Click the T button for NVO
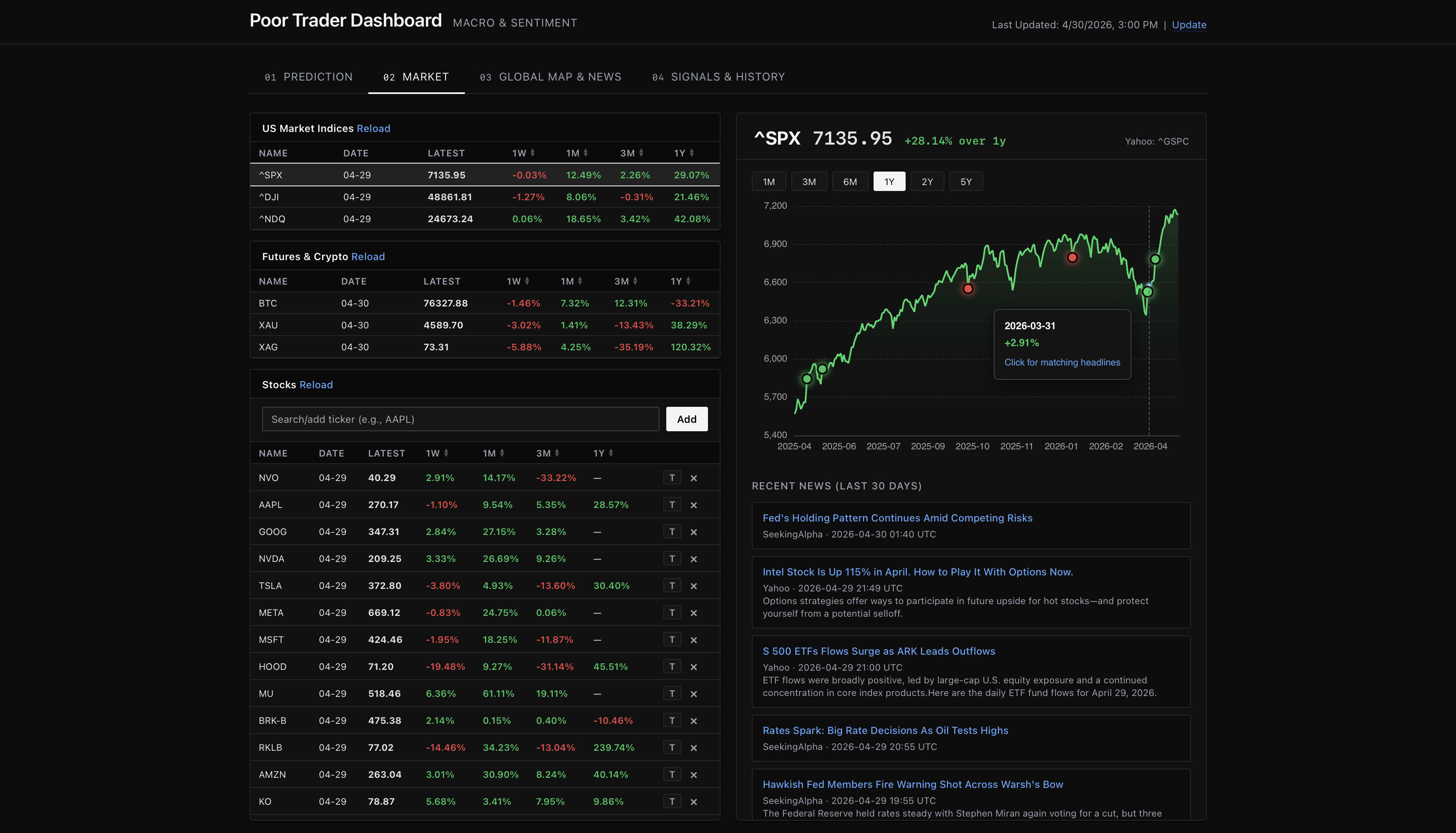The width and height of the screenshot is (1456, 833). pos(672,477)
